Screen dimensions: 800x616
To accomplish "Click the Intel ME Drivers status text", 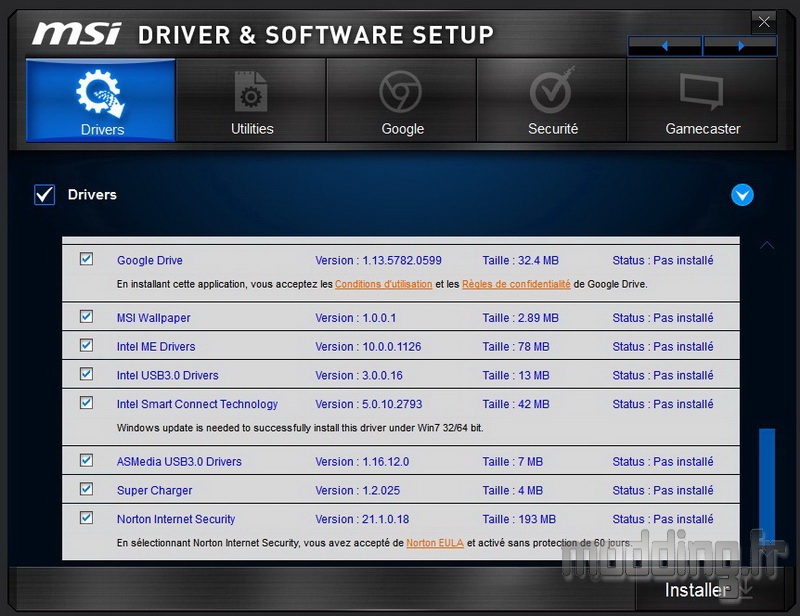I will pyautogui.click(x=663, y=347).
